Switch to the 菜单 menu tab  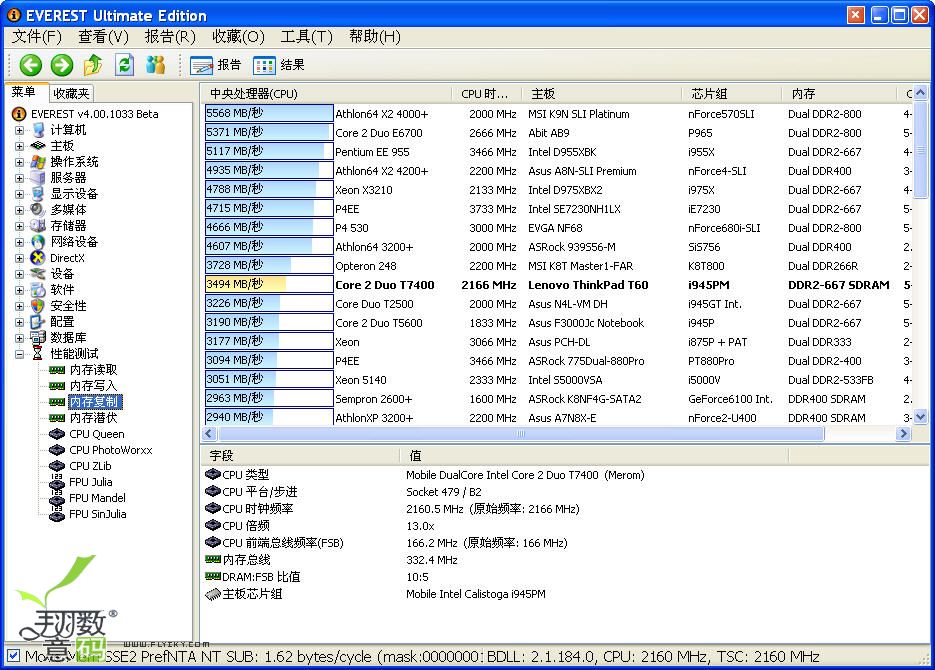point(24,92)
